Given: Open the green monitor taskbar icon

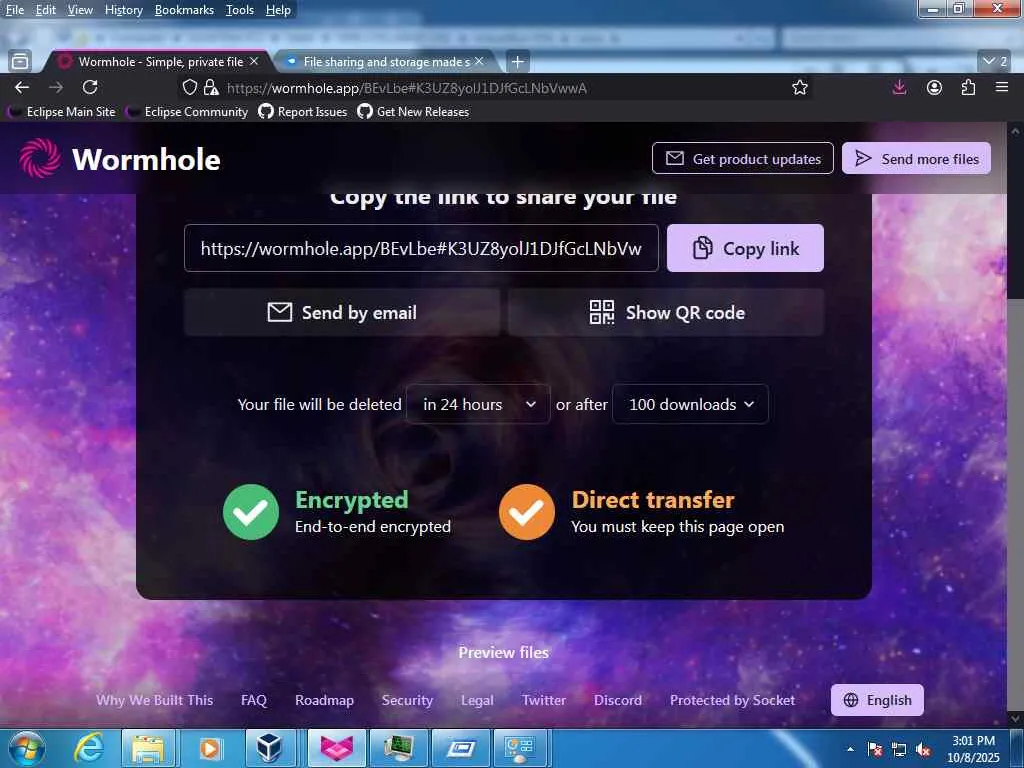Looking at the screenshot, I should pos(398,748).
